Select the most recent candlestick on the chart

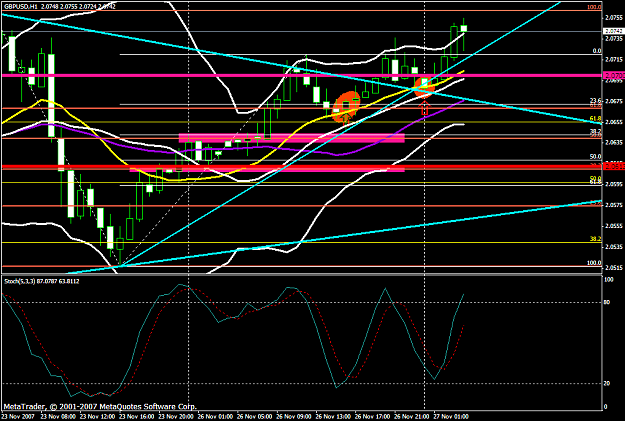(x=464, y=29)
